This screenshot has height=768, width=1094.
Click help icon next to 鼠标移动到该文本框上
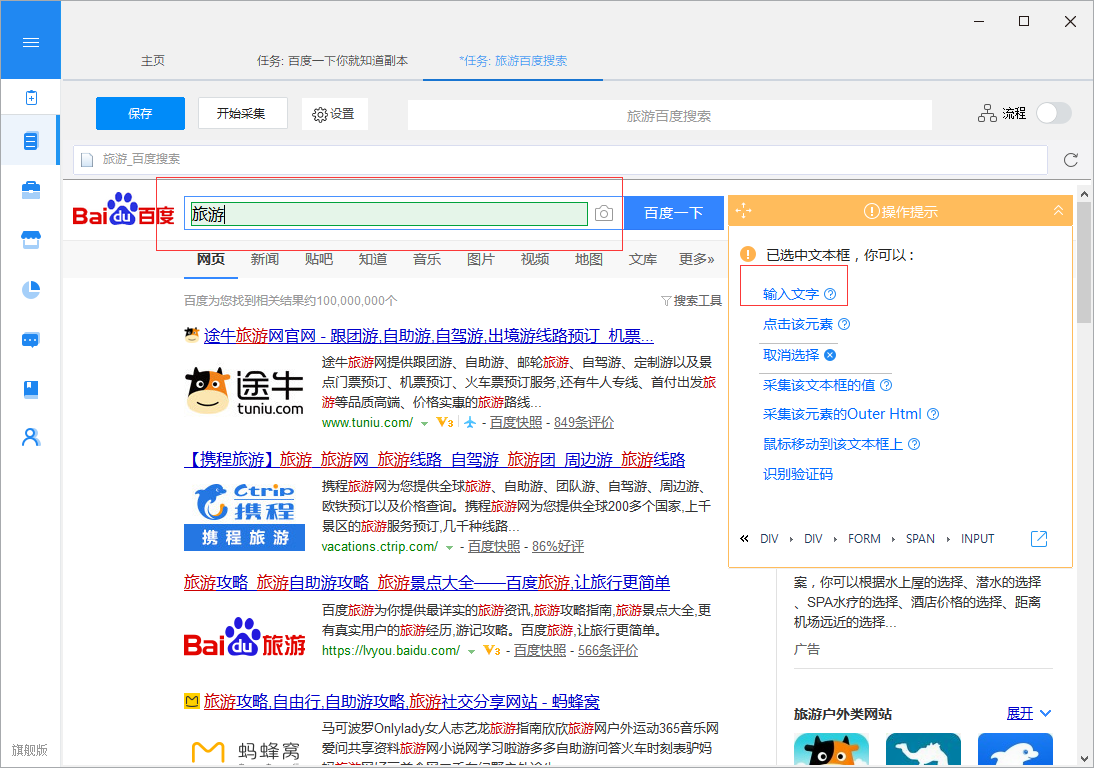[x=914, y=444]
